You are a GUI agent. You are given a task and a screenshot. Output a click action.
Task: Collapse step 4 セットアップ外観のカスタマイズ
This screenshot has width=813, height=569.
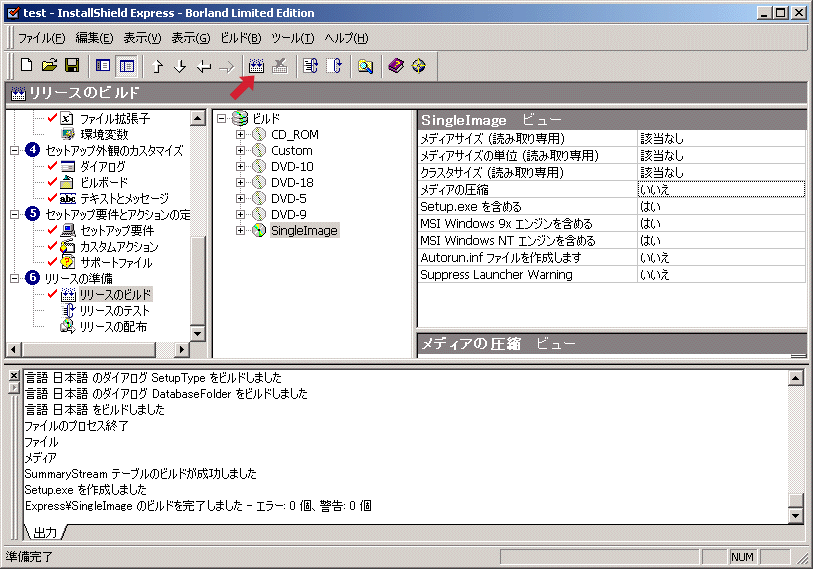coord(15,150)
